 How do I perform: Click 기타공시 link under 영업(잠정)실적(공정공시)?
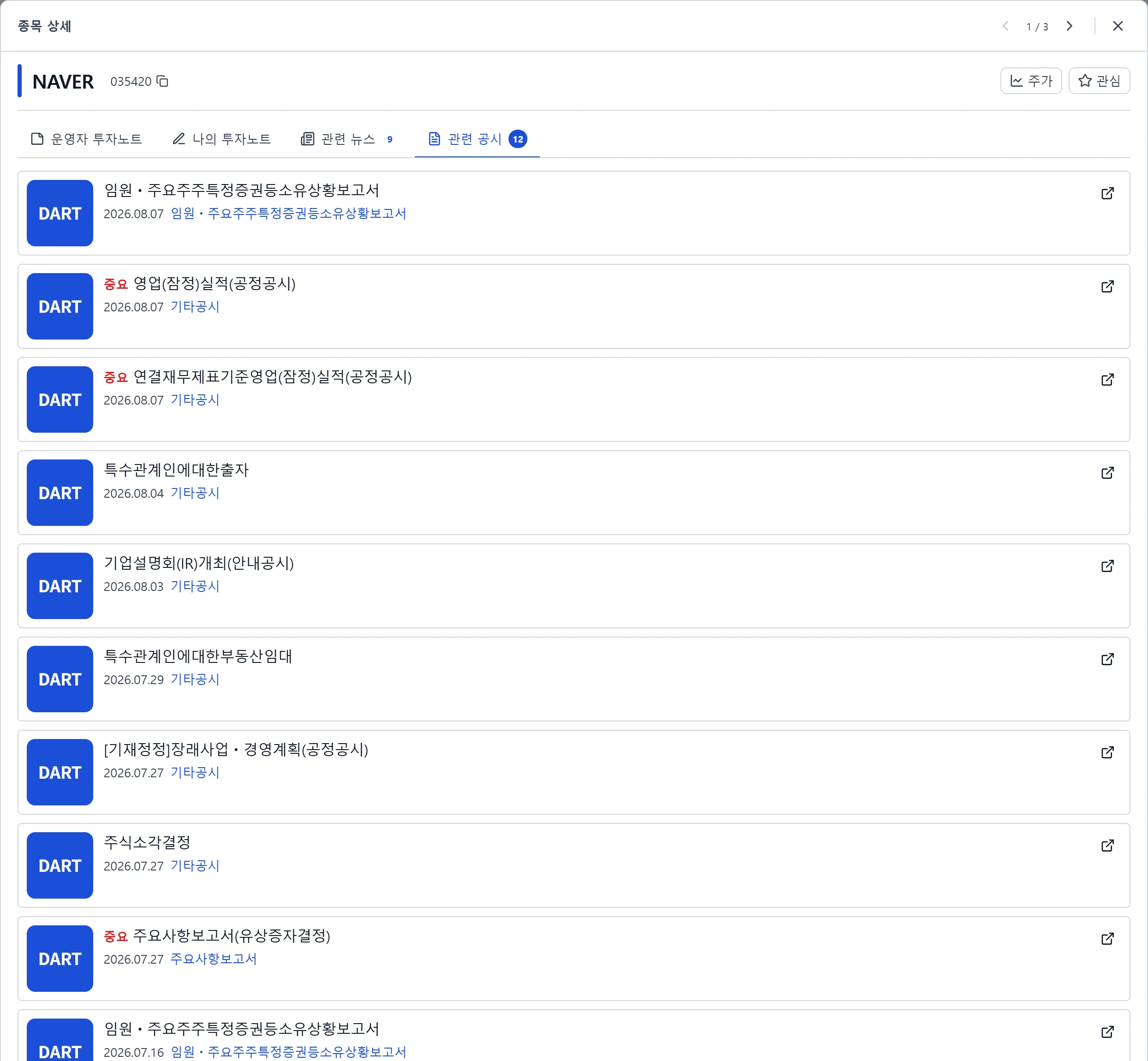[x=195, y=307]
